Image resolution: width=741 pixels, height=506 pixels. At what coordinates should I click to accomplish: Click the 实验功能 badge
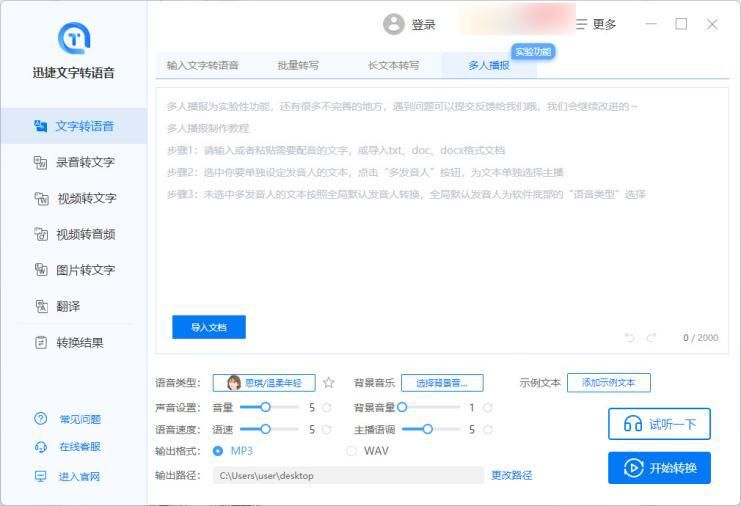[x=533, y=51]
